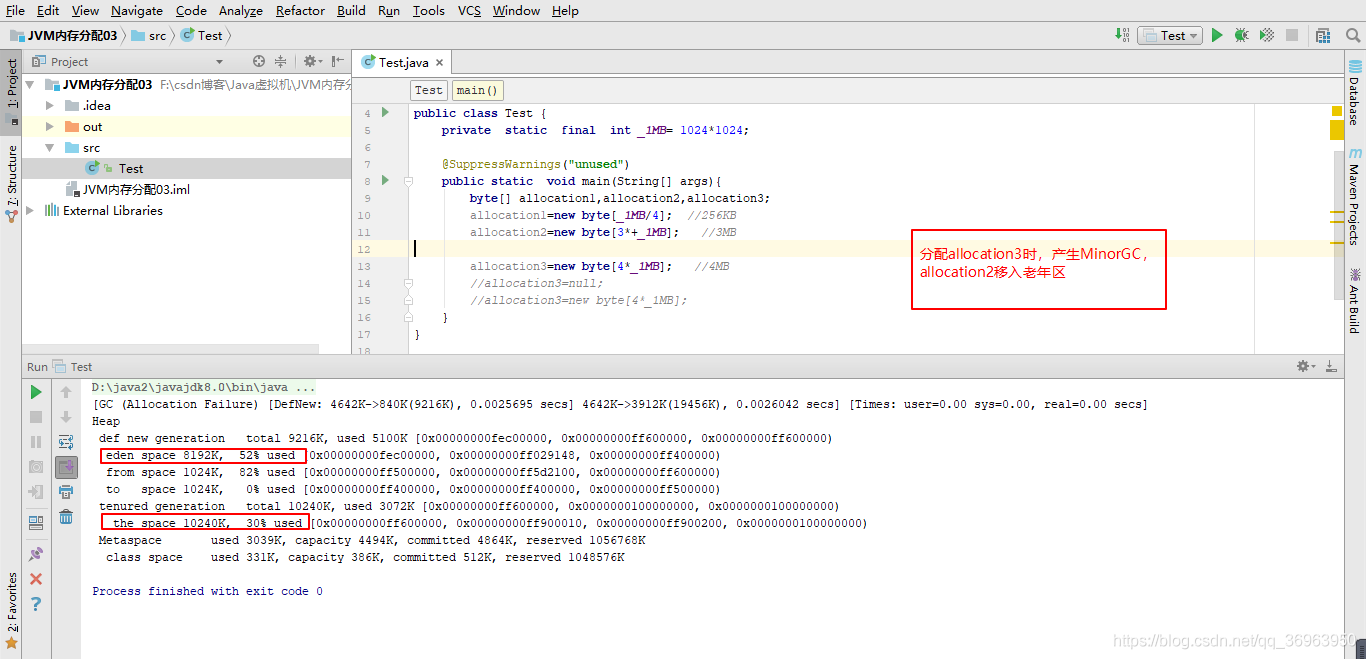Pin the Run tab
1366x659 pixels.
tap(36, 553)
